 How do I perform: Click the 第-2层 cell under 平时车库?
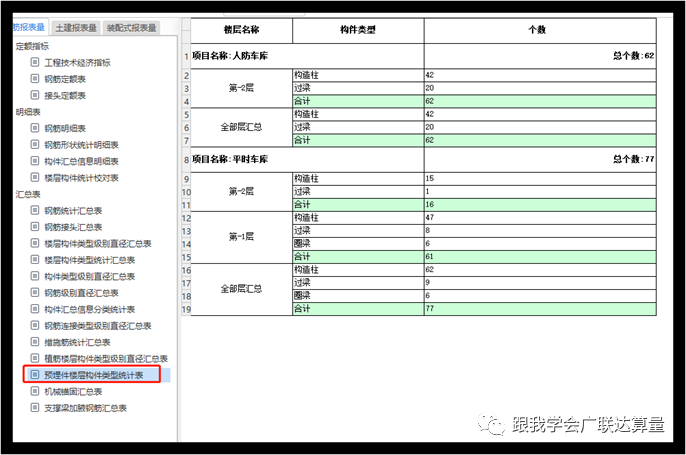(242, 192)
